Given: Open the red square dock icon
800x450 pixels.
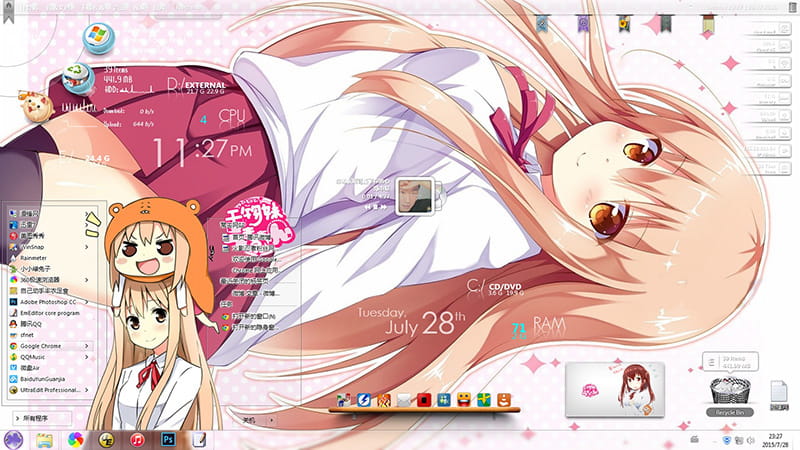Looking at the screenshot, I should [x=424, y=400].
